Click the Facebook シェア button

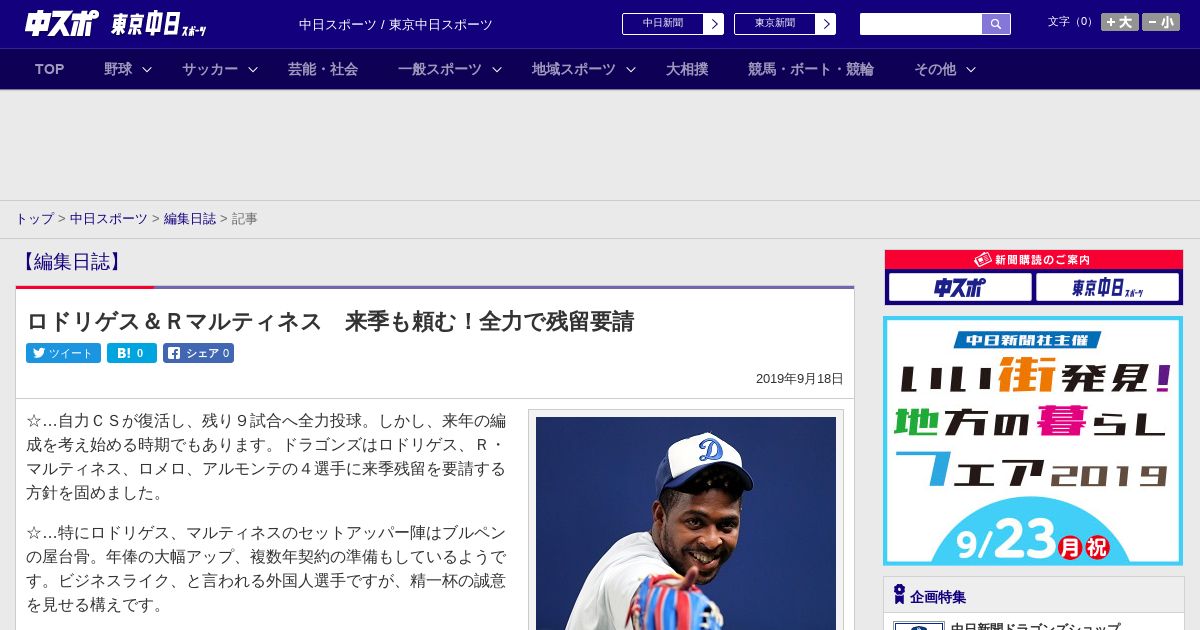[x=198, y=353]
